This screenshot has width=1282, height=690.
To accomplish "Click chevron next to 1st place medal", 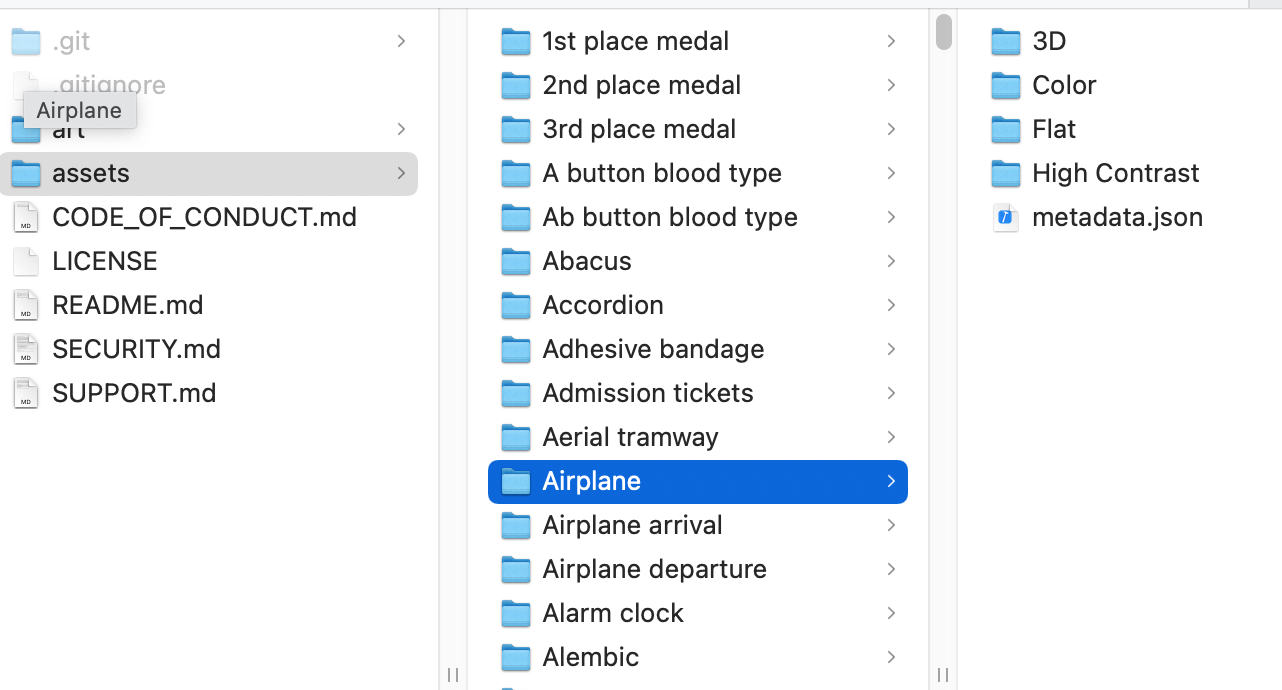I will click(890, 41).
